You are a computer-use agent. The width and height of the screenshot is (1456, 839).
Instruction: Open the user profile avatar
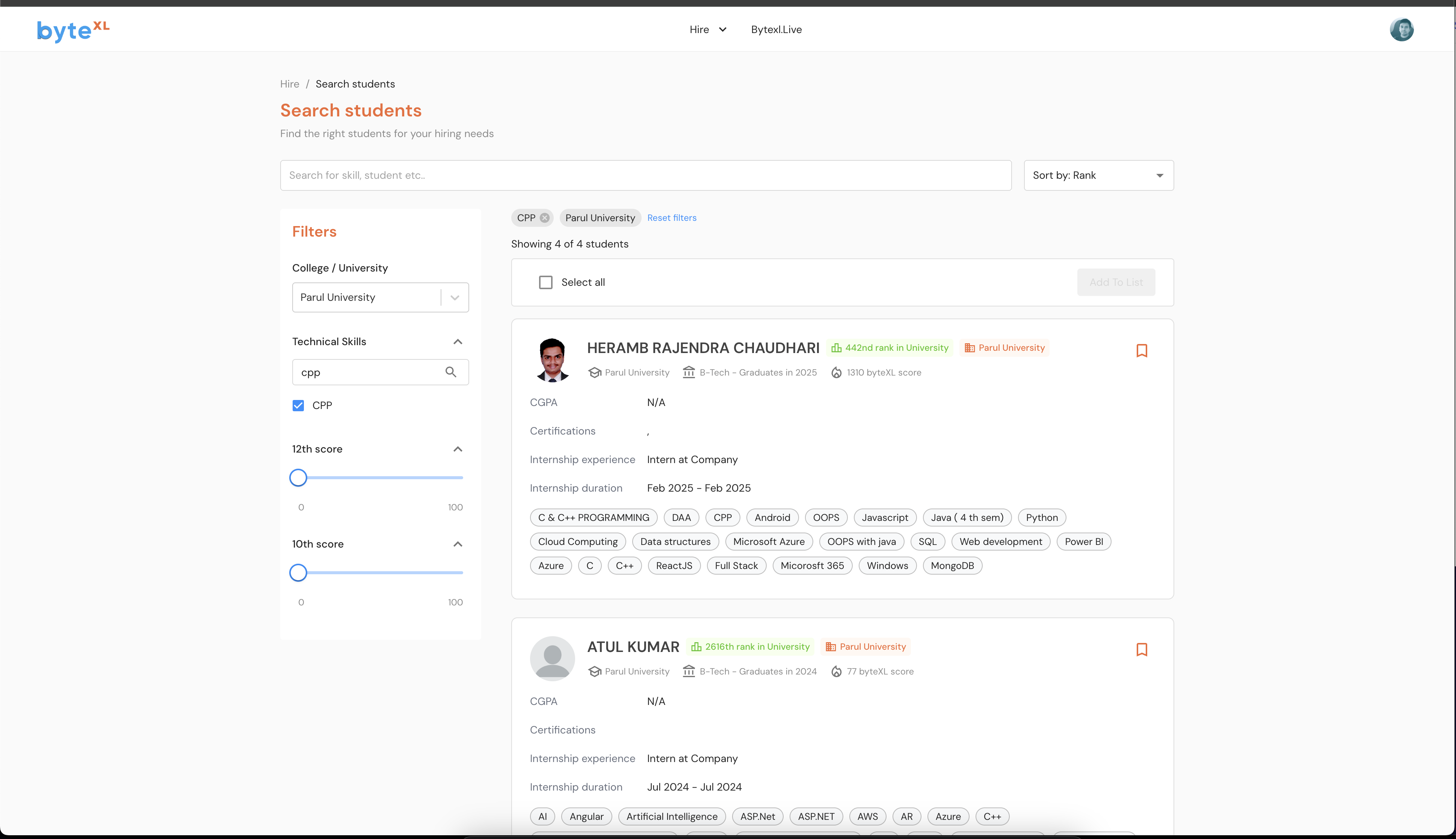[1401, 29]
